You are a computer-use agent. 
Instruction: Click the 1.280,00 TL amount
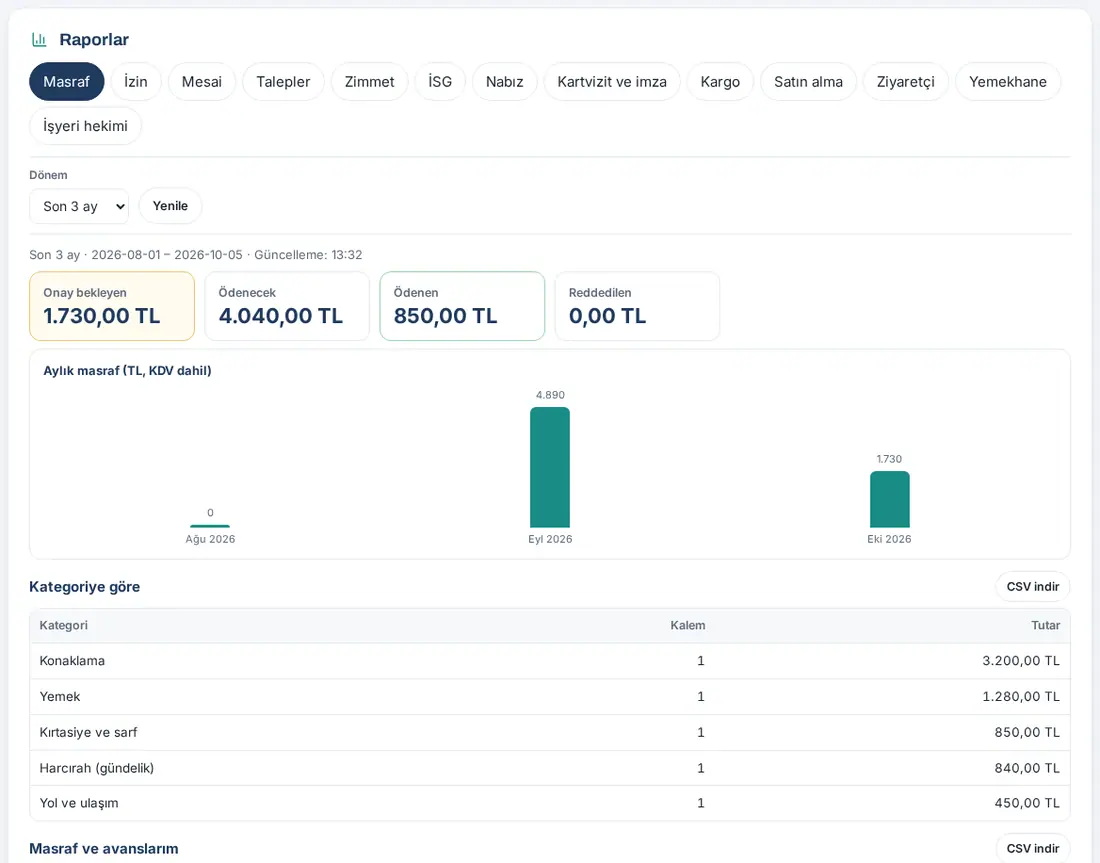point(1021,697)
